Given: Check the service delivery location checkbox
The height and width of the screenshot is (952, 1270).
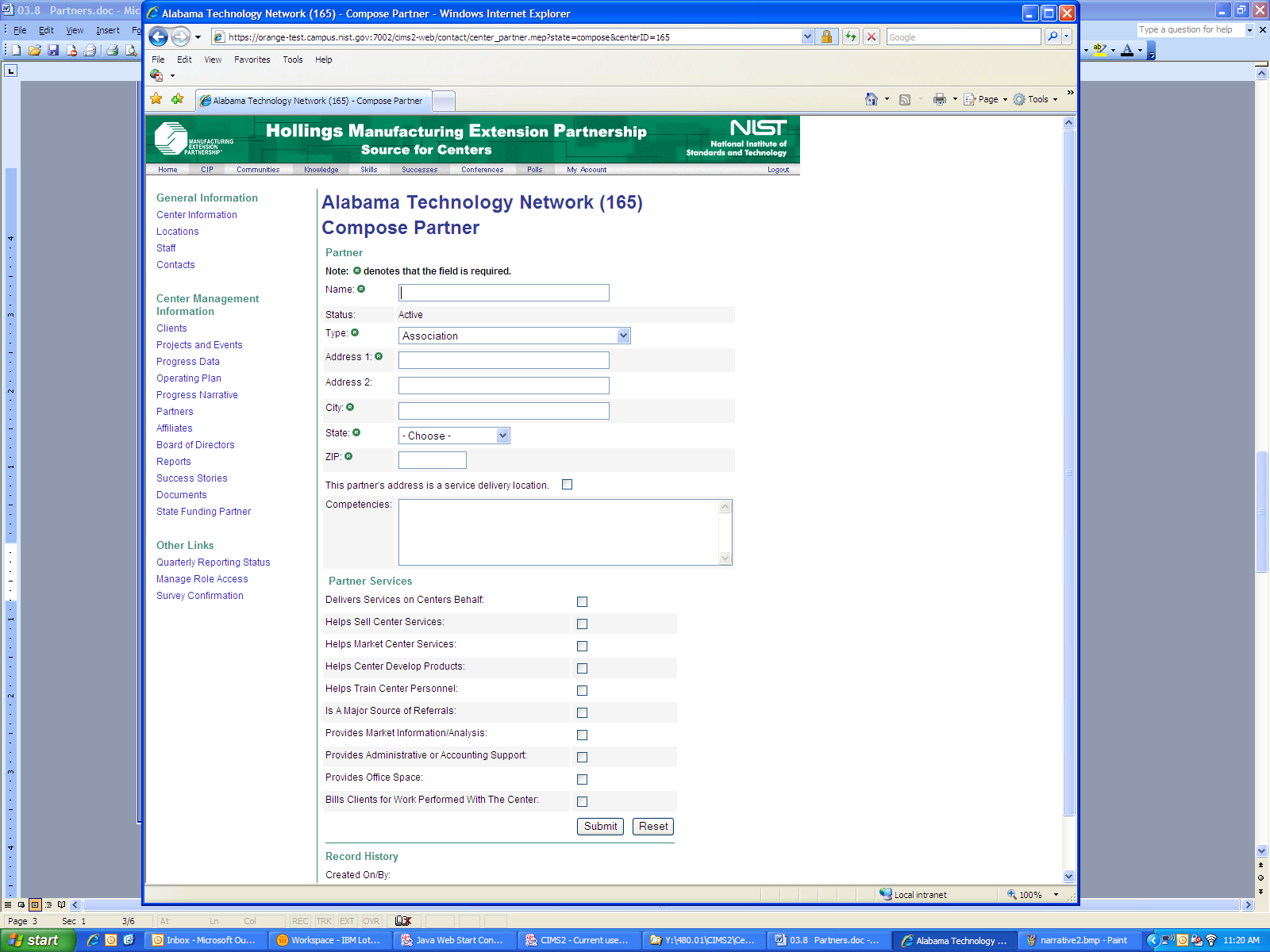Looking at the screenshot, I should tap(567, 485).
